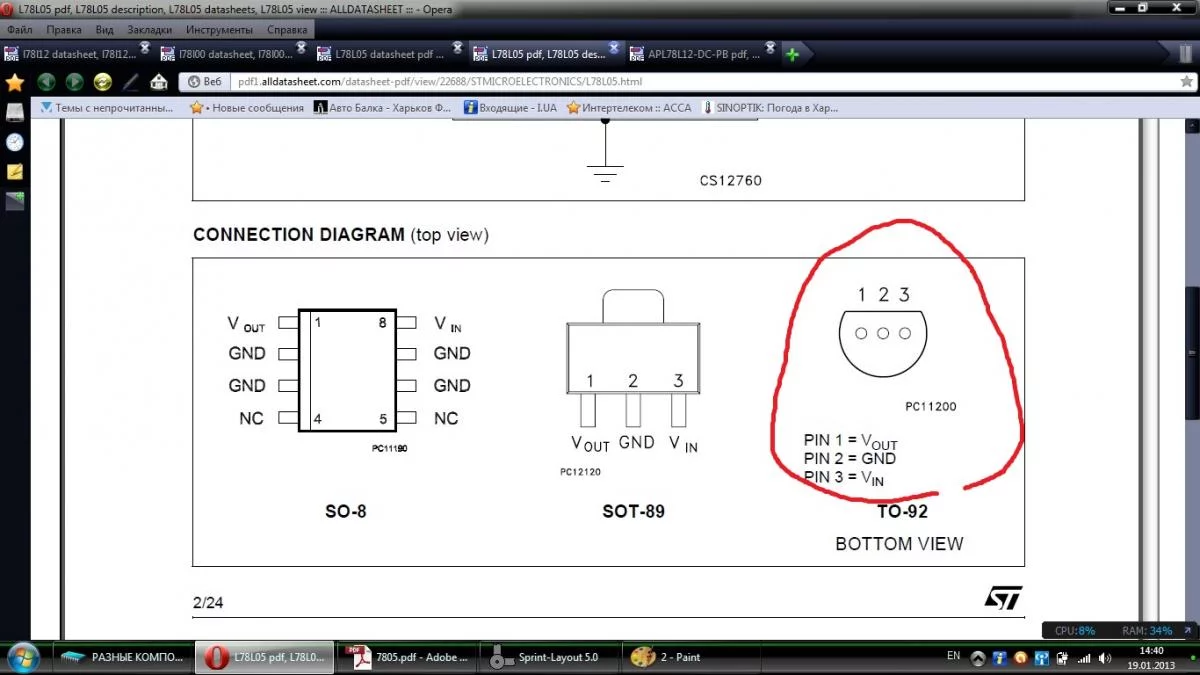Open the Файл menu
This screenshot has width=1200, height=675.
19,30
